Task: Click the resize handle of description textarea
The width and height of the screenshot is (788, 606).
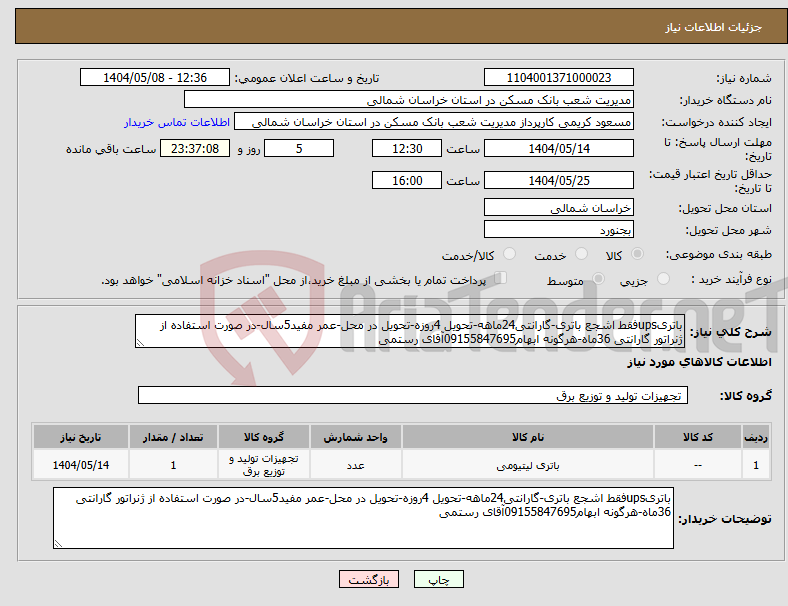Action: pos(140,343)
